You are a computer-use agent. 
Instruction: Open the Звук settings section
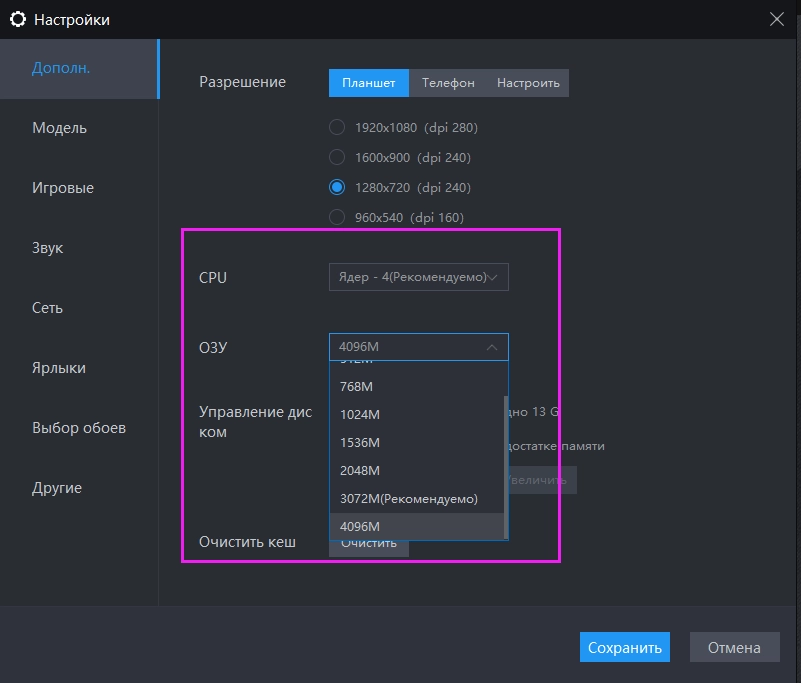46,248
